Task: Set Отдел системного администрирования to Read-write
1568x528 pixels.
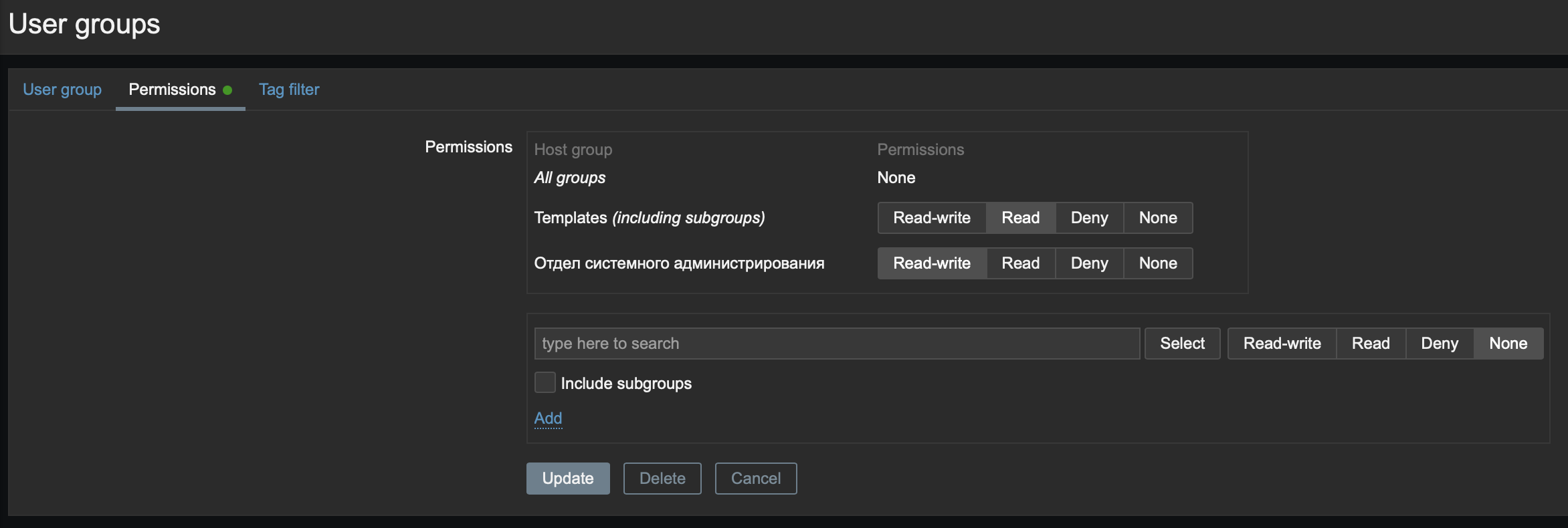Action: click(x=932, y=263)
